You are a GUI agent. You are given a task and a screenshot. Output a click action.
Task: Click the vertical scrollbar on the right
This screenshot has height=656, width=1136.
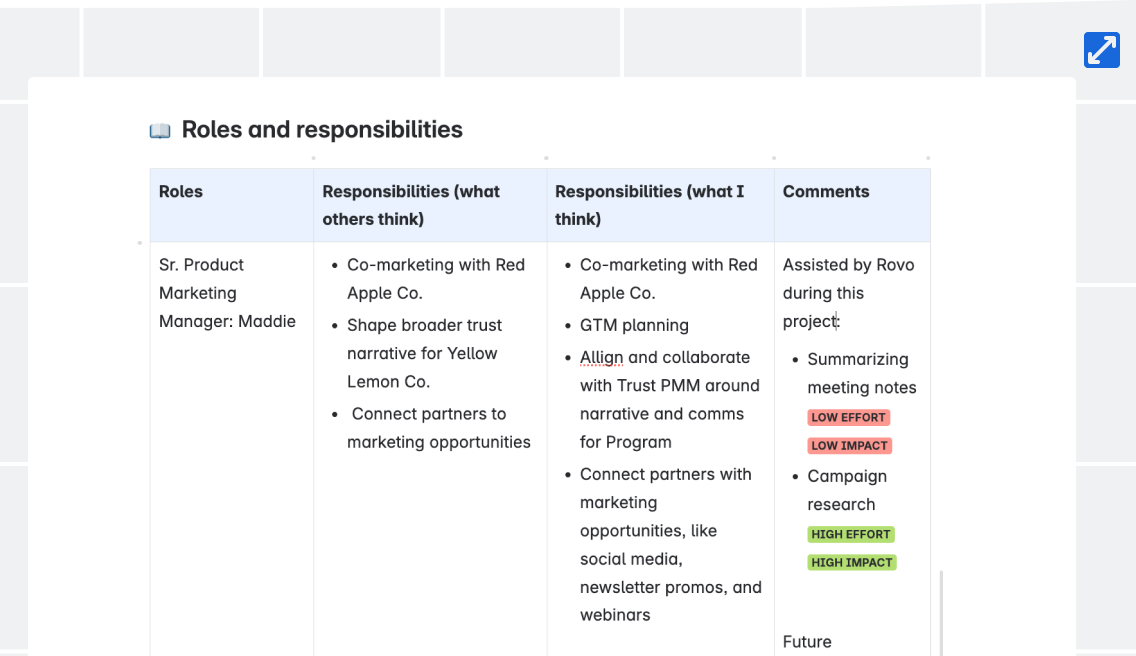(x=941, y=612)
